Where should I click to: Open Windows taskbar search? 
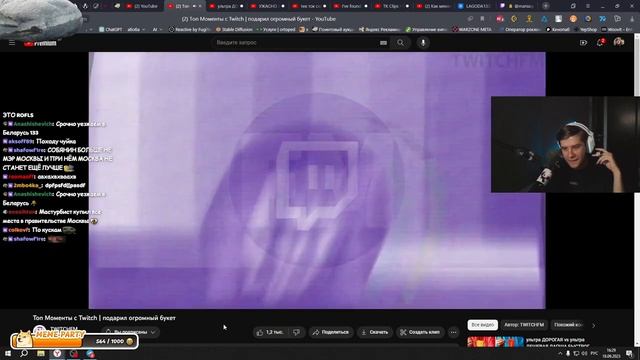pos(24,353)
